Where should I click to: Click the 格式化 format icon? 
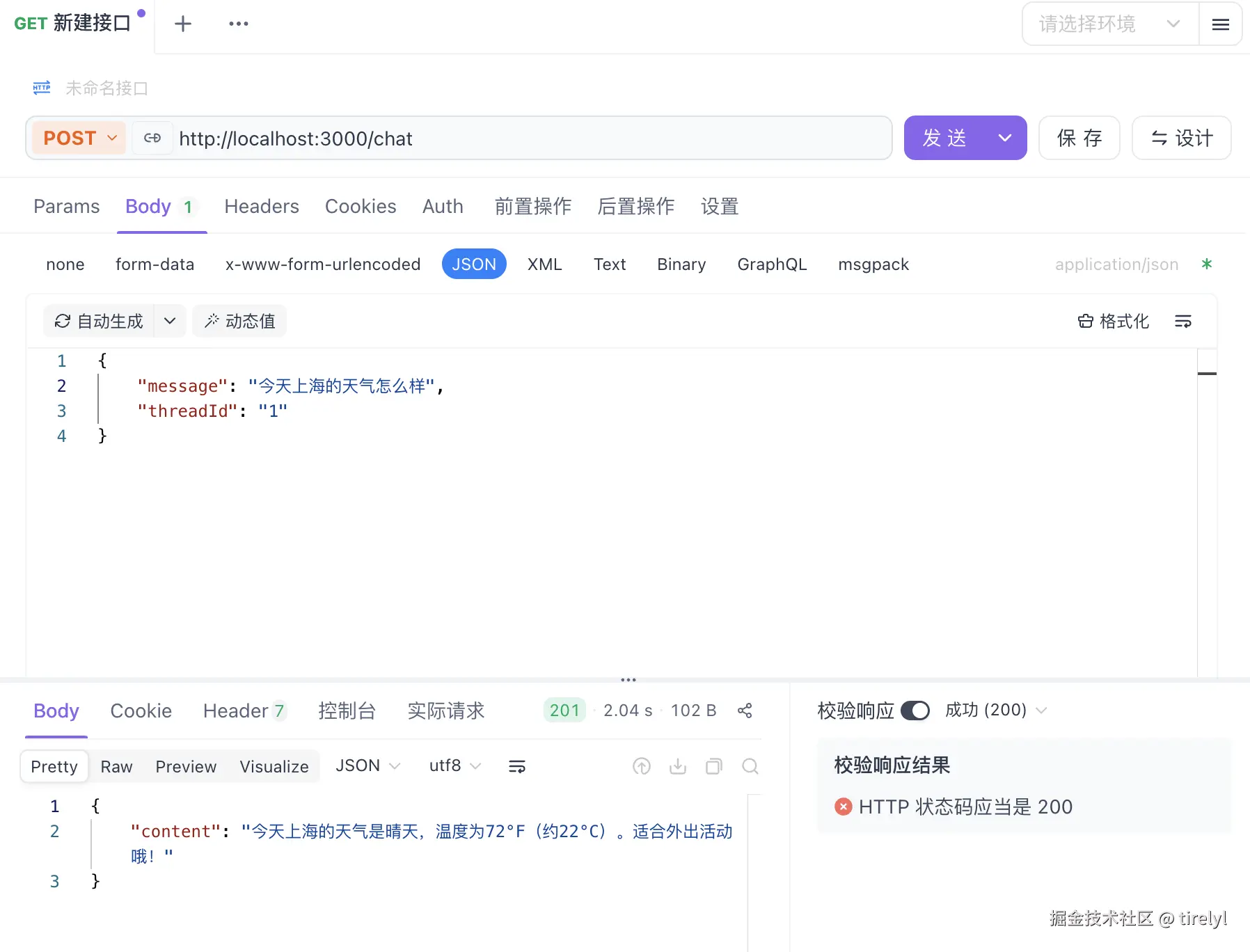pos(1086,321)
